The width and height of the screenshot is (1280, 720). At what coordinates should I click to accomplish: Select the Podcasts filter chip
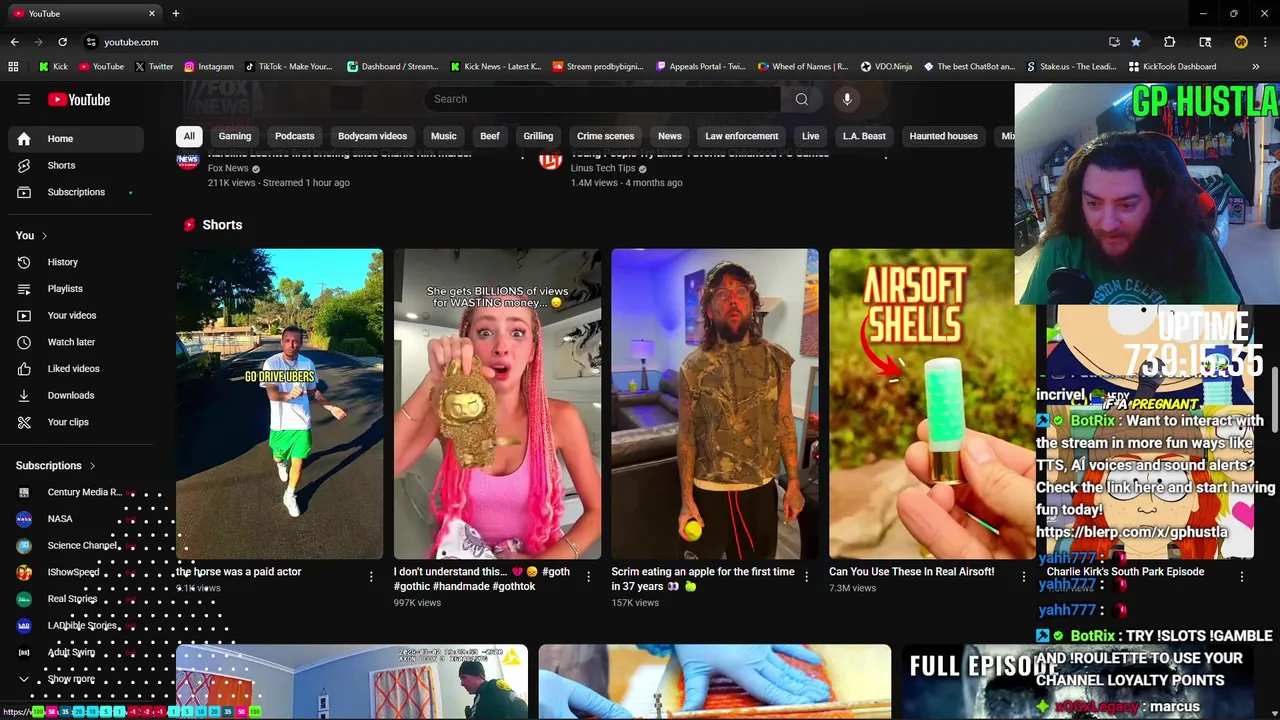pyautogui.click(x=294, y=136)
